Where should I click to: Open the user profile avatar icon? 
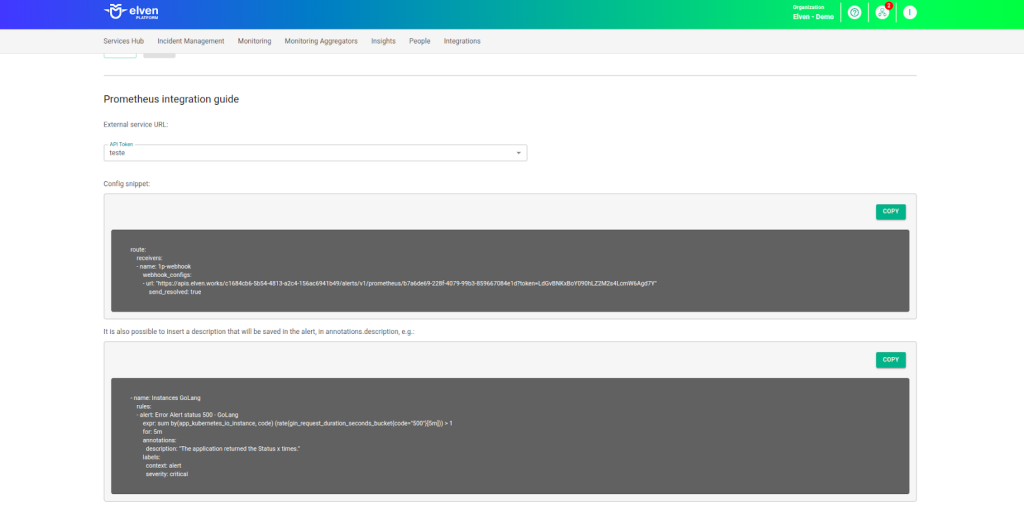pyautogui.click(x=910, y=12)
